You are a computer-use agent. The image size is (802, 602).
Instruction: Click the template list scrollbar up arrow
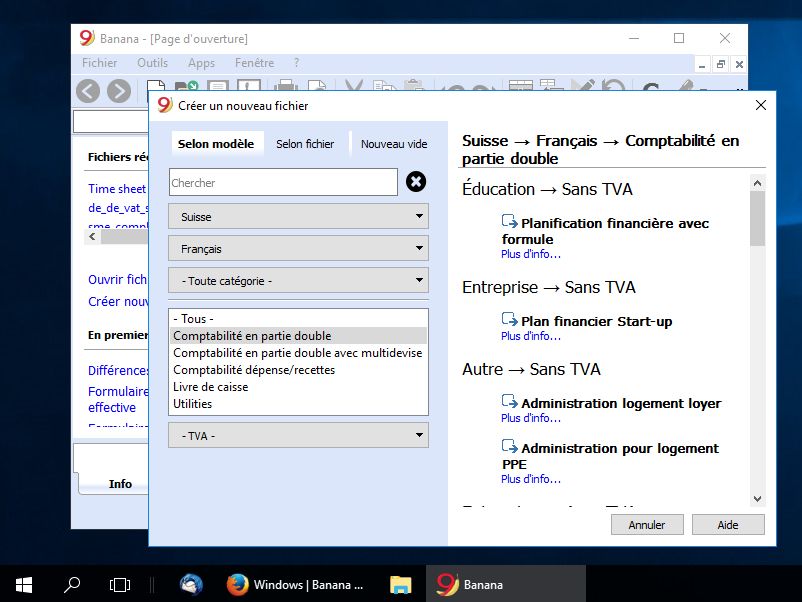coord(758,183)
